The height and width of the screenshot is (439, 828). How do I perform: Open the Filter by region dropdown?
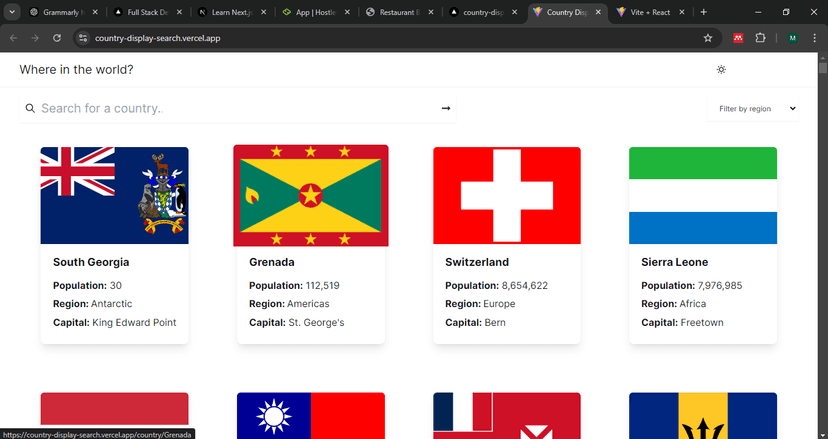point(752,108)
